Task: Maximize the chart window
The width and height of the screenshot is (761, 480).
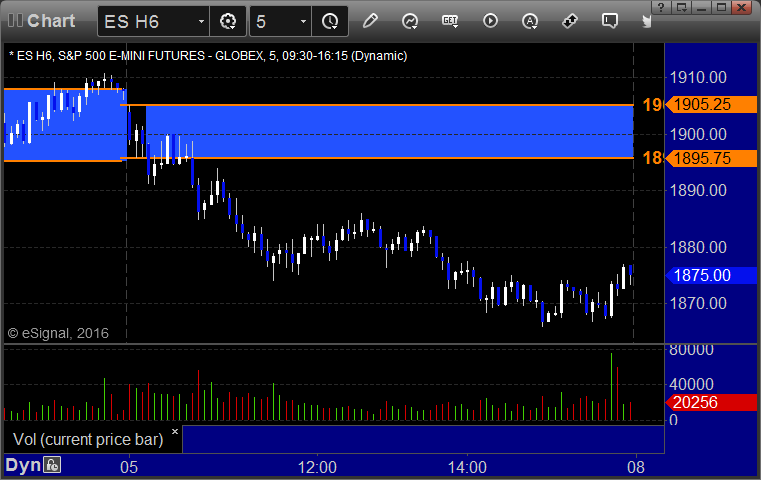Action: tap(722, 7)
